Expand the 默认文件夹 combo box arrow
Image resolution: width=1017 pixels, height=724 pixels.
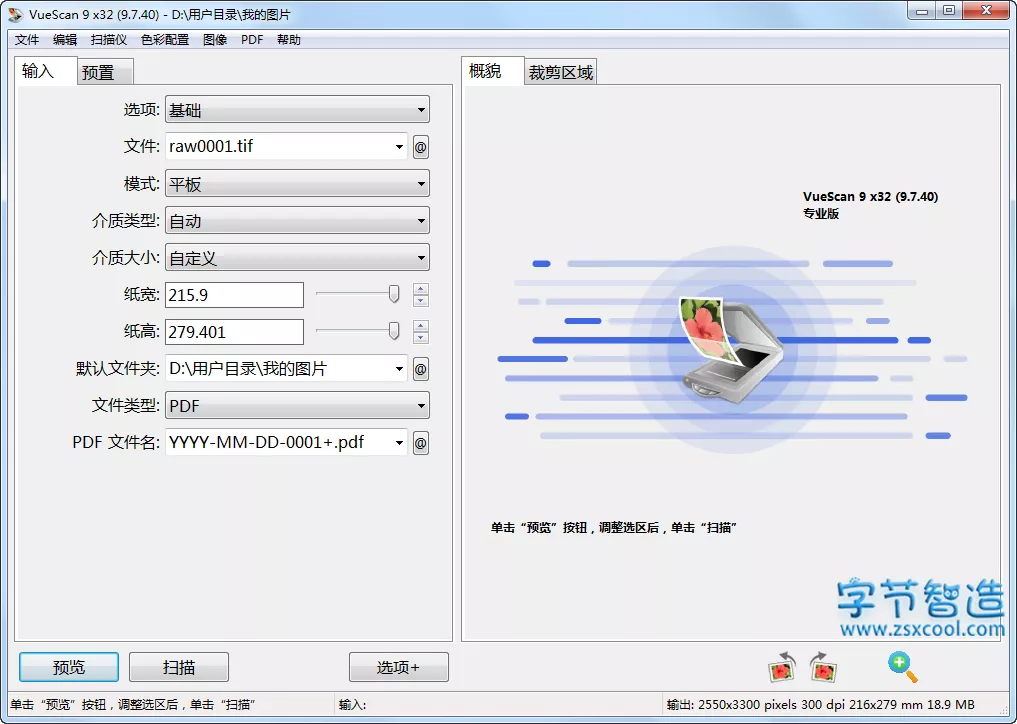tap(399, 369)
